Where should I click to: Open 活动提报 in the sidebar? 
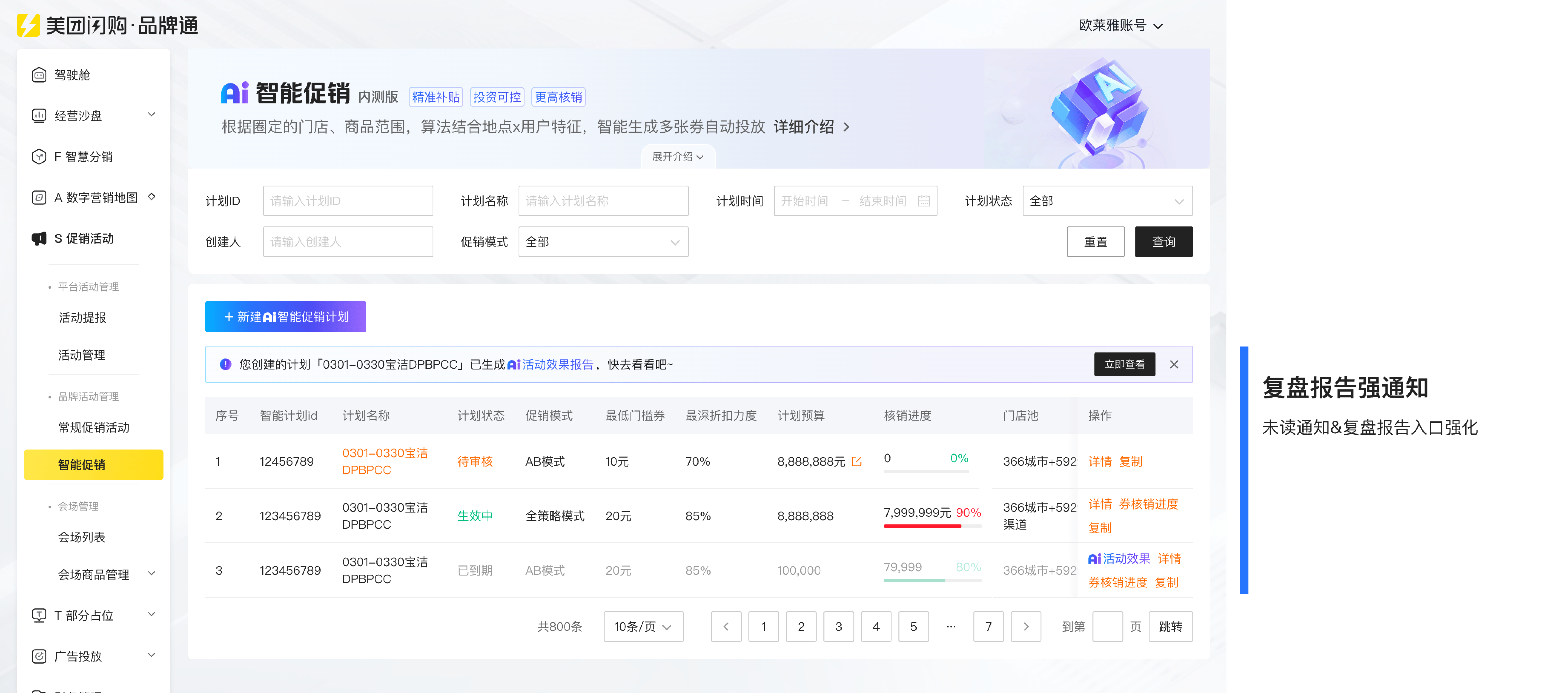82,318
